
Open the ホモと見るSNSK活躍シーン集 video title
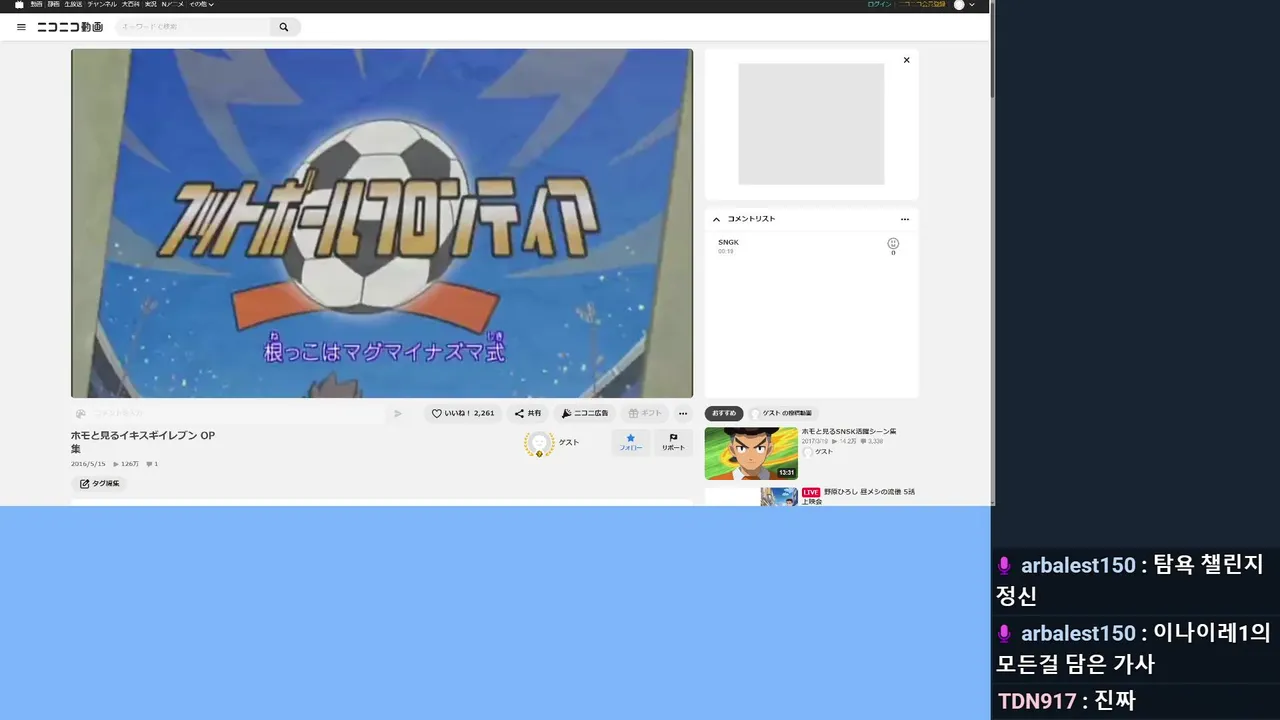tap(849, 431)
